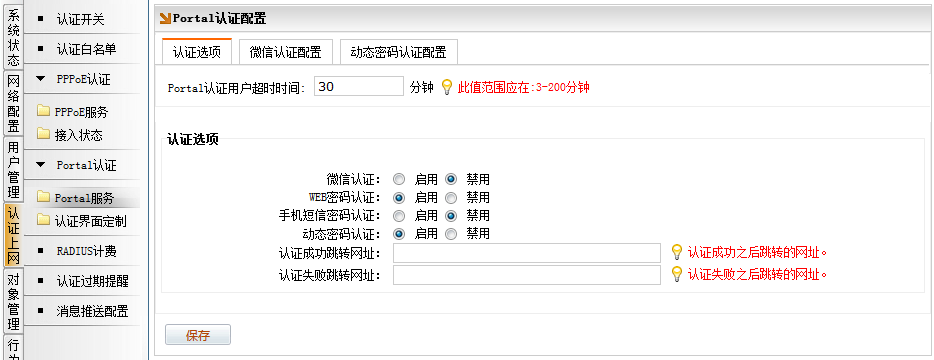This screenshot has width=934, height=360.
Task: Click the lightbulb hint beside timeout field
Action: (x=447, y=87)
